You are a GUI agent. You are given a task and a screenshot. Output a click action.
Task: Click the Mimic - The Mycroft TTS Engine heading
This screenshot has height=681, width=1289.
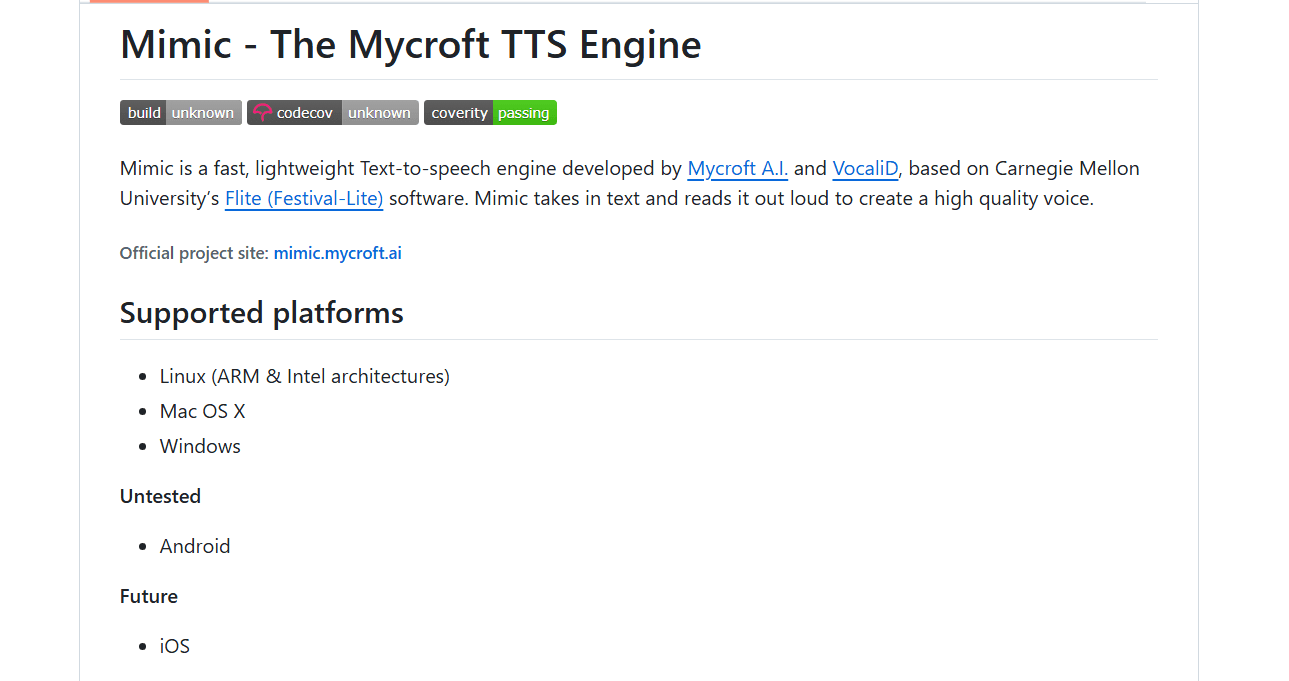tap(411, 45)
